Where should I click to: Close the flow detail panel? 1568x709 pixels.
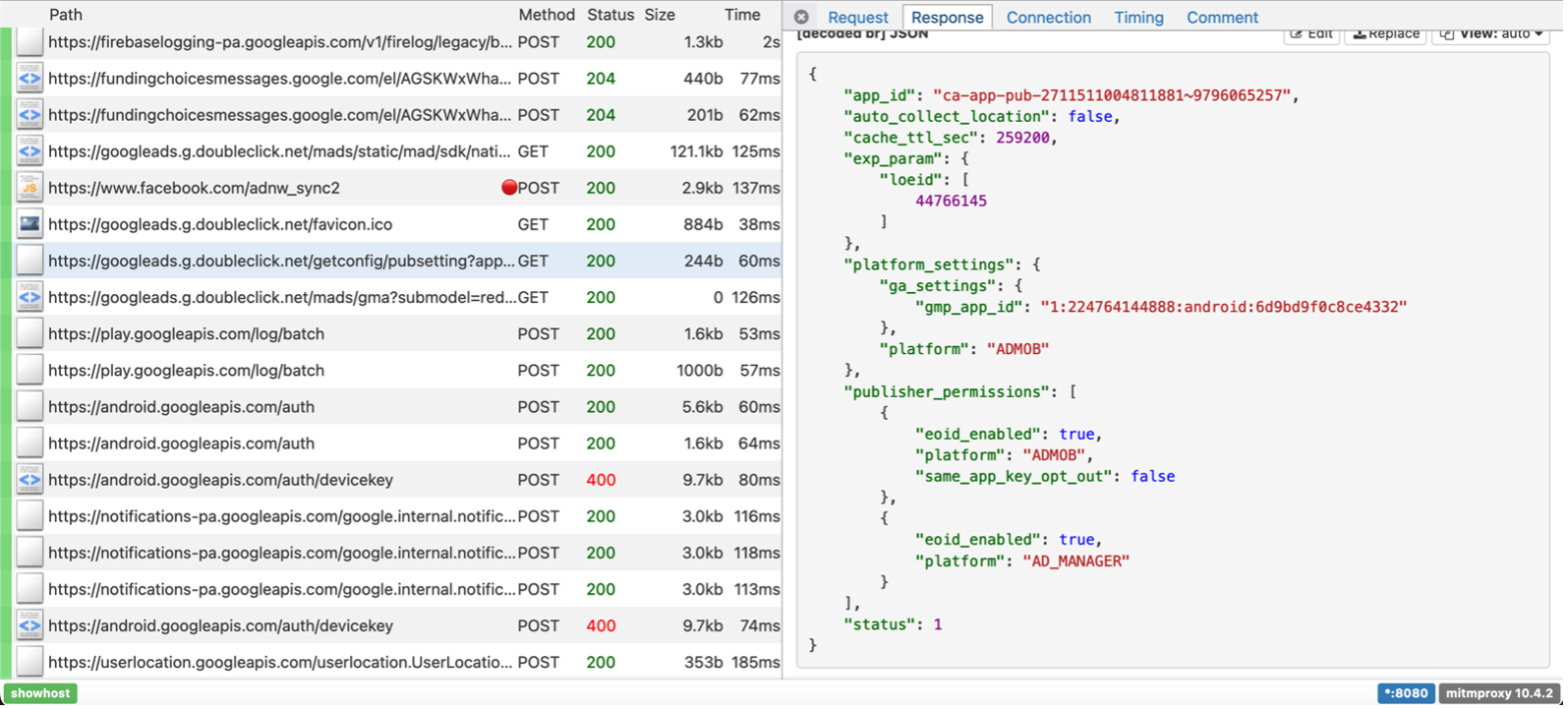(x=801, y=17)
